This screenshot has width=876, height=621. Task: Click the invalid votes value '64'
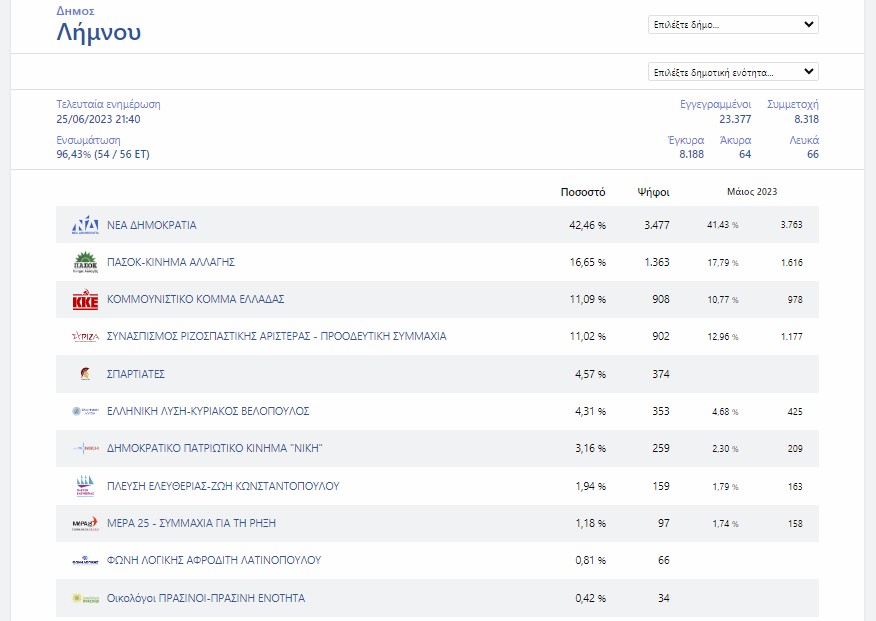(745, 154)
